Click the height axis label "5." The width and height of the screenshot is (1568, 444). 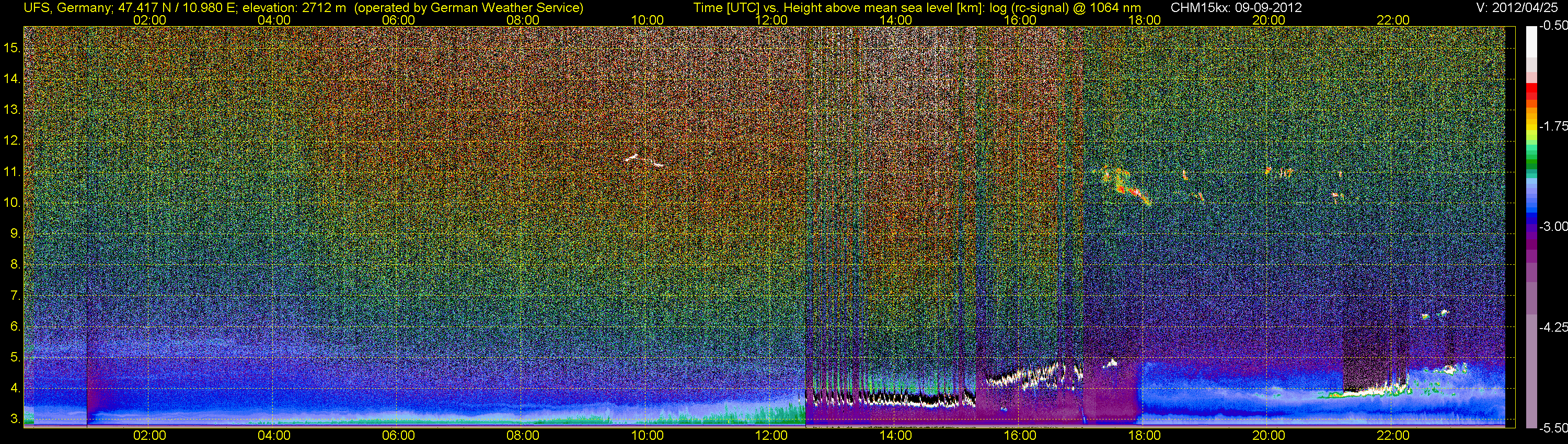(15, 358)
